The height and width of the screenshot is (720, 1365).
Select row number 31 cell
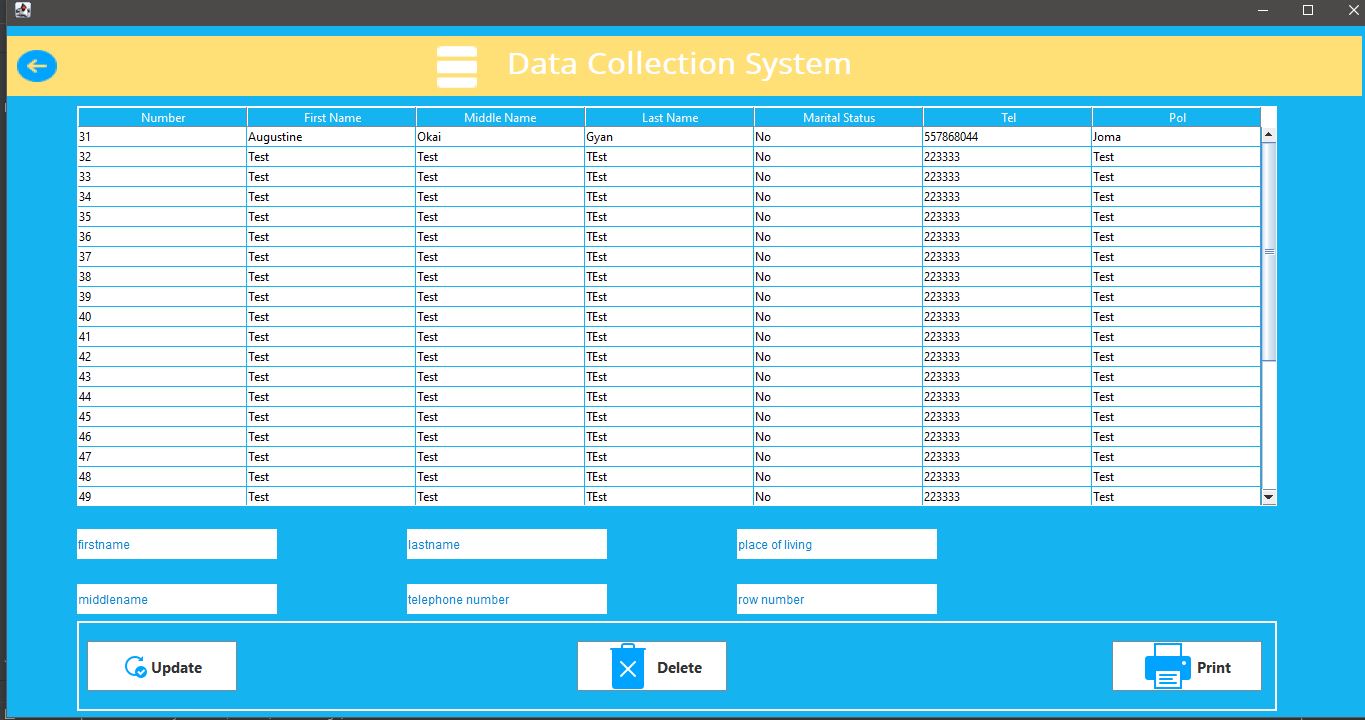(162, 137)
